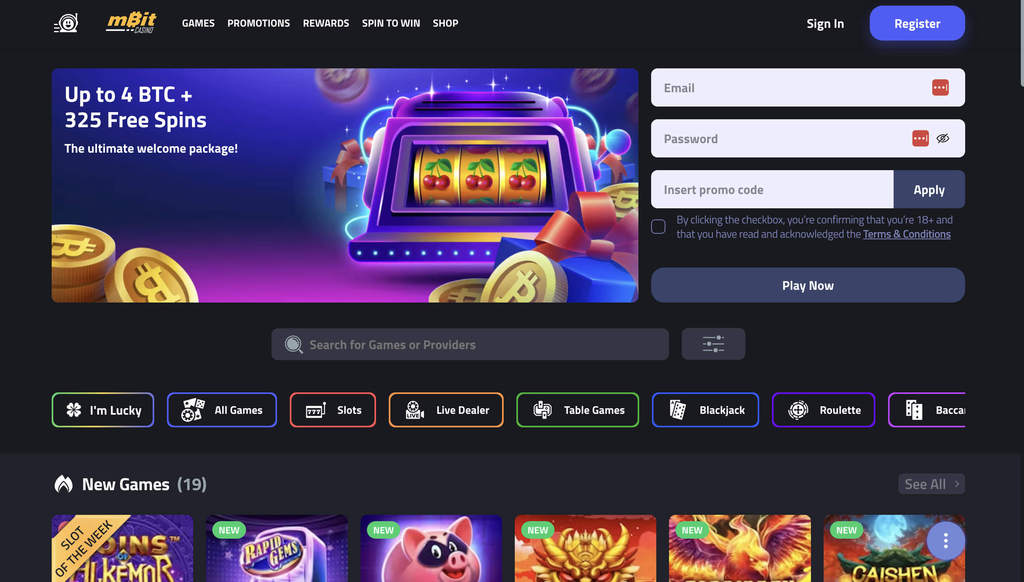Click the password manager icon in Email field
The image size is (1024, 582).
click(940, 88)
